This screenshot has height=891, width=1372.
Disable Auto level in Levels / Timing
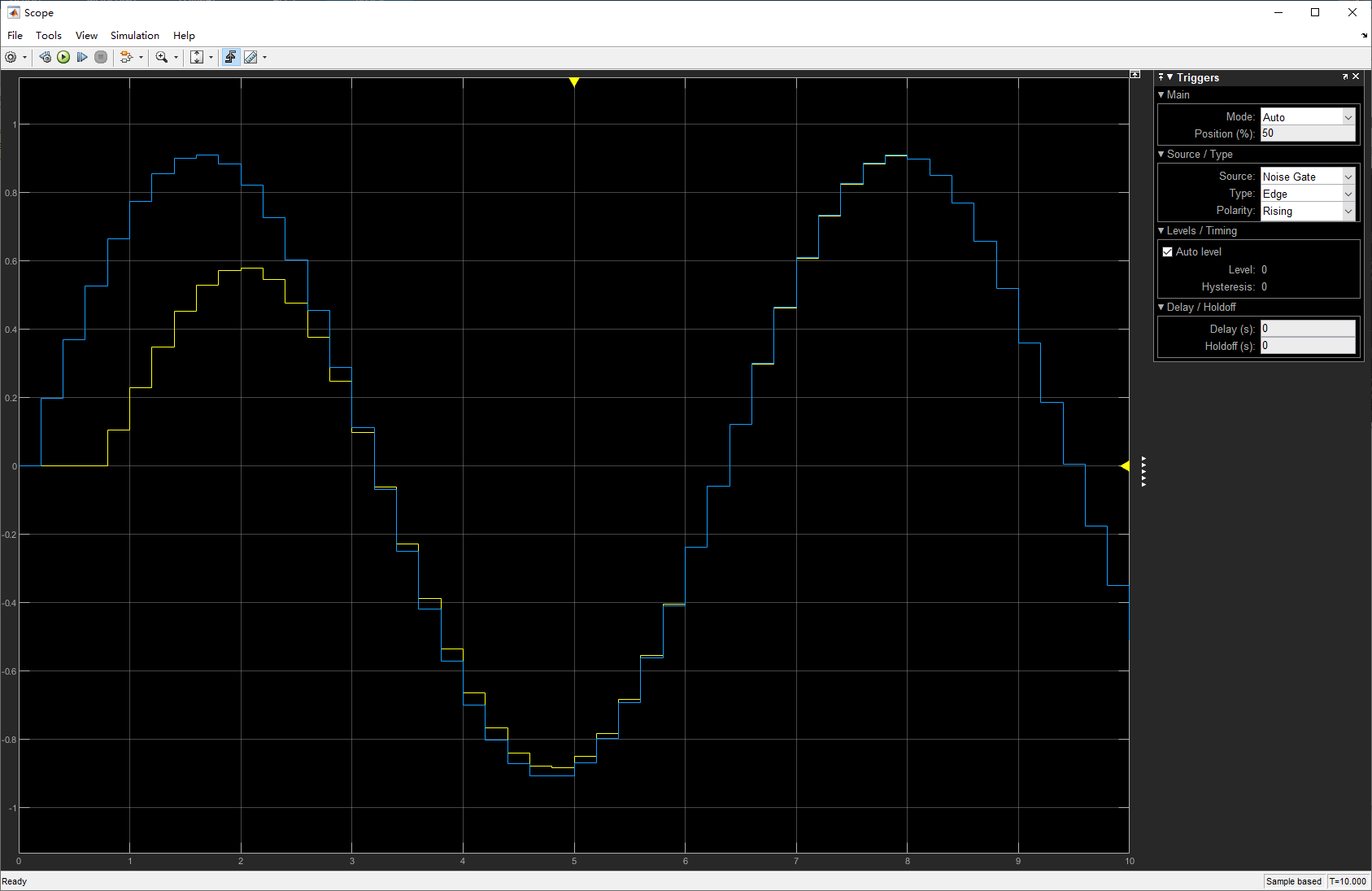coord(1168,251)
